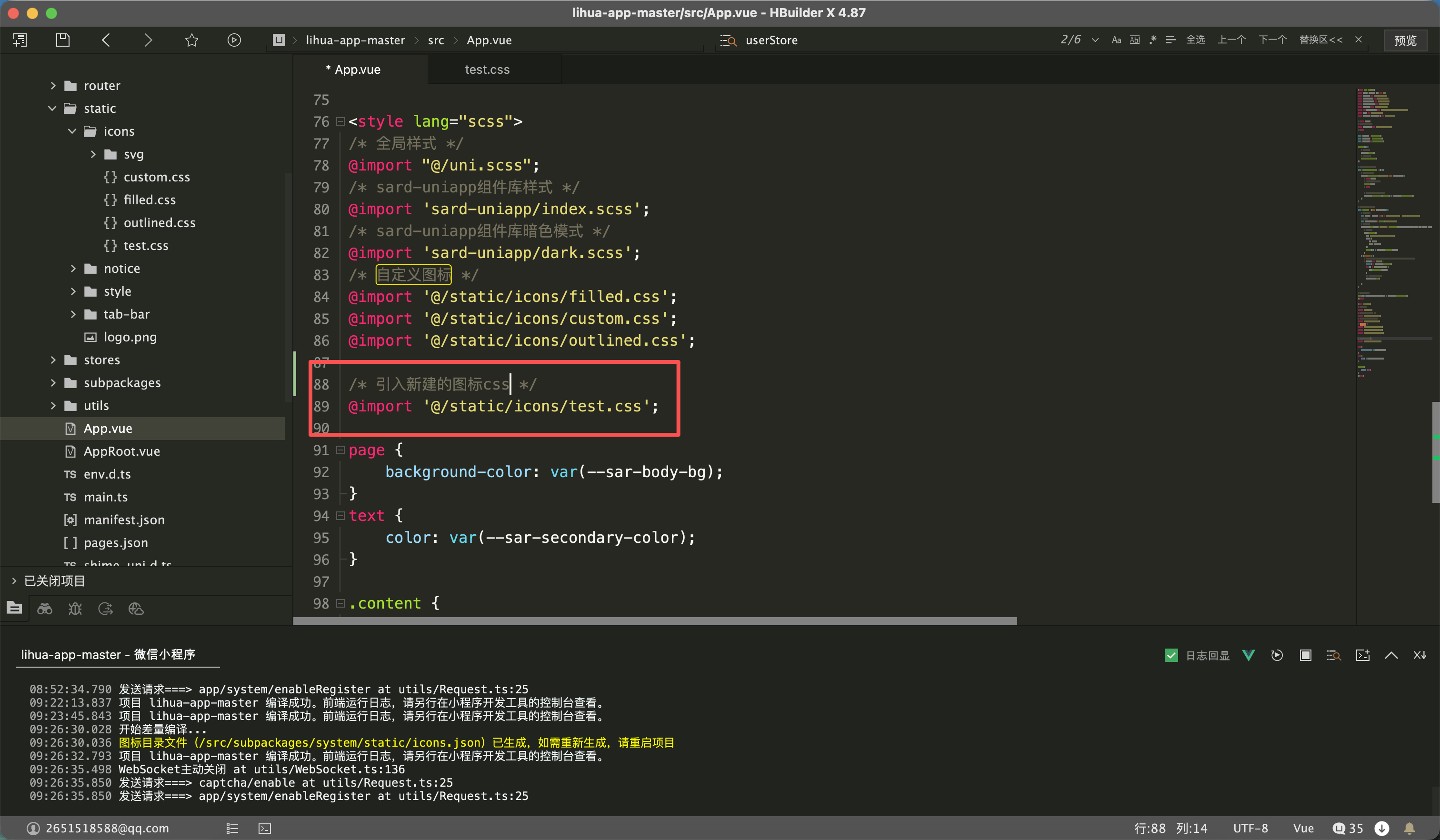1440x840 pixels.
Task: Collapse the static folder
Action: pyautogui.click(x=52, y=109)
